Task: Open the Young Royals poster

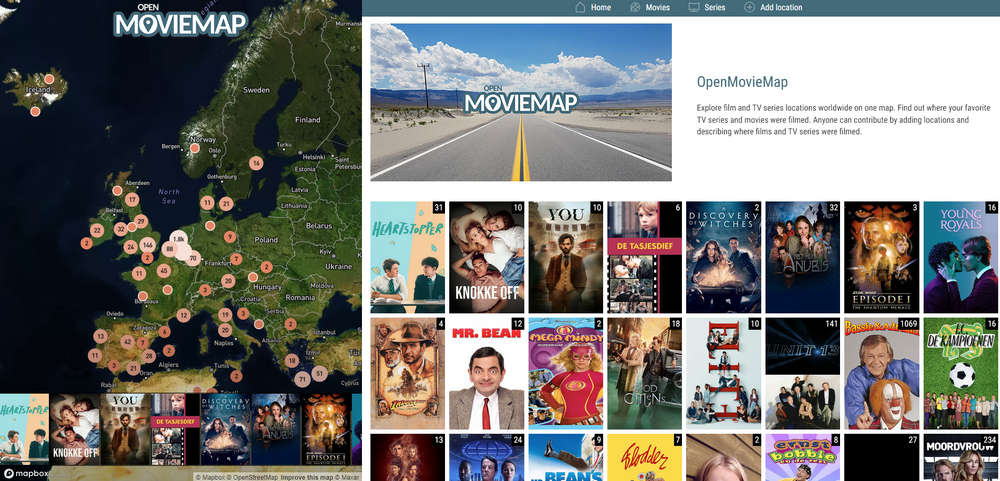Action: coord(961,257)
